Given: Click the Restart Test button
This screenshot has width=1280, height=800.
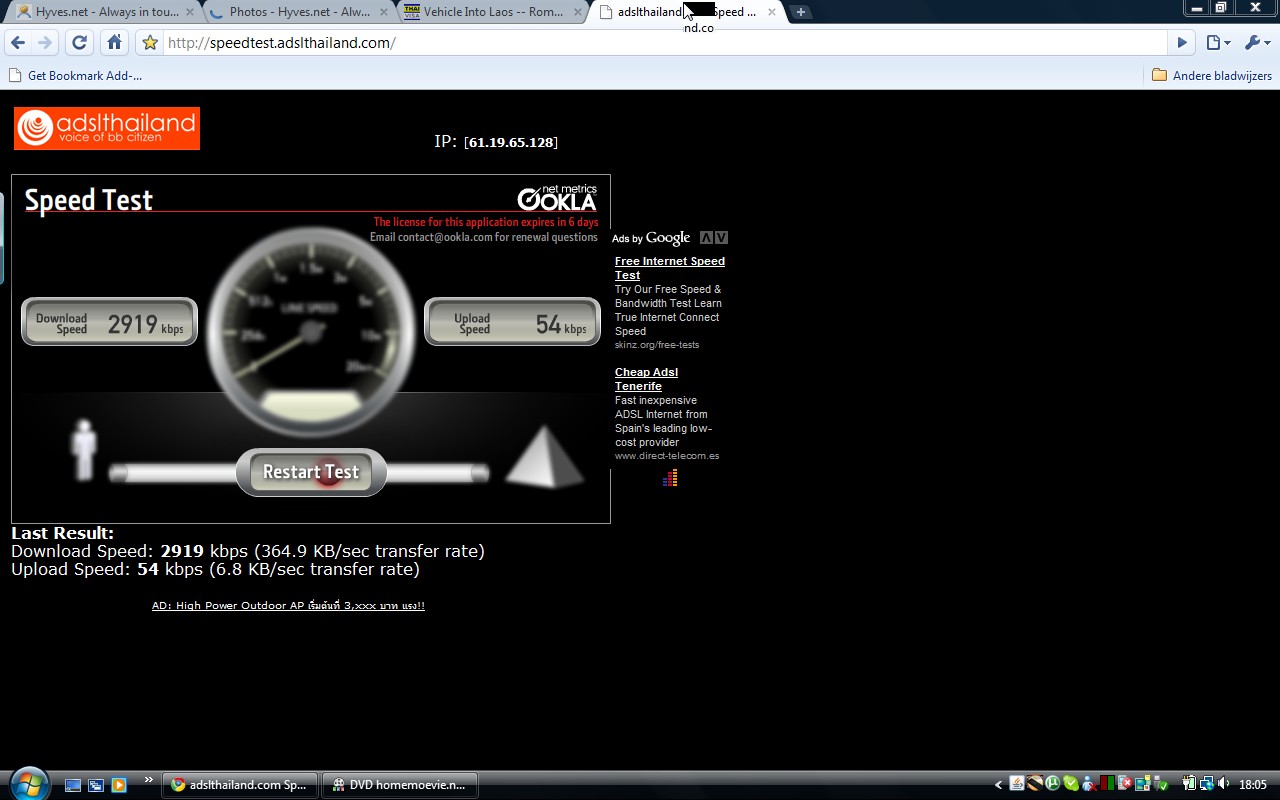Looking at the screenshot, I should coord(311,472).
